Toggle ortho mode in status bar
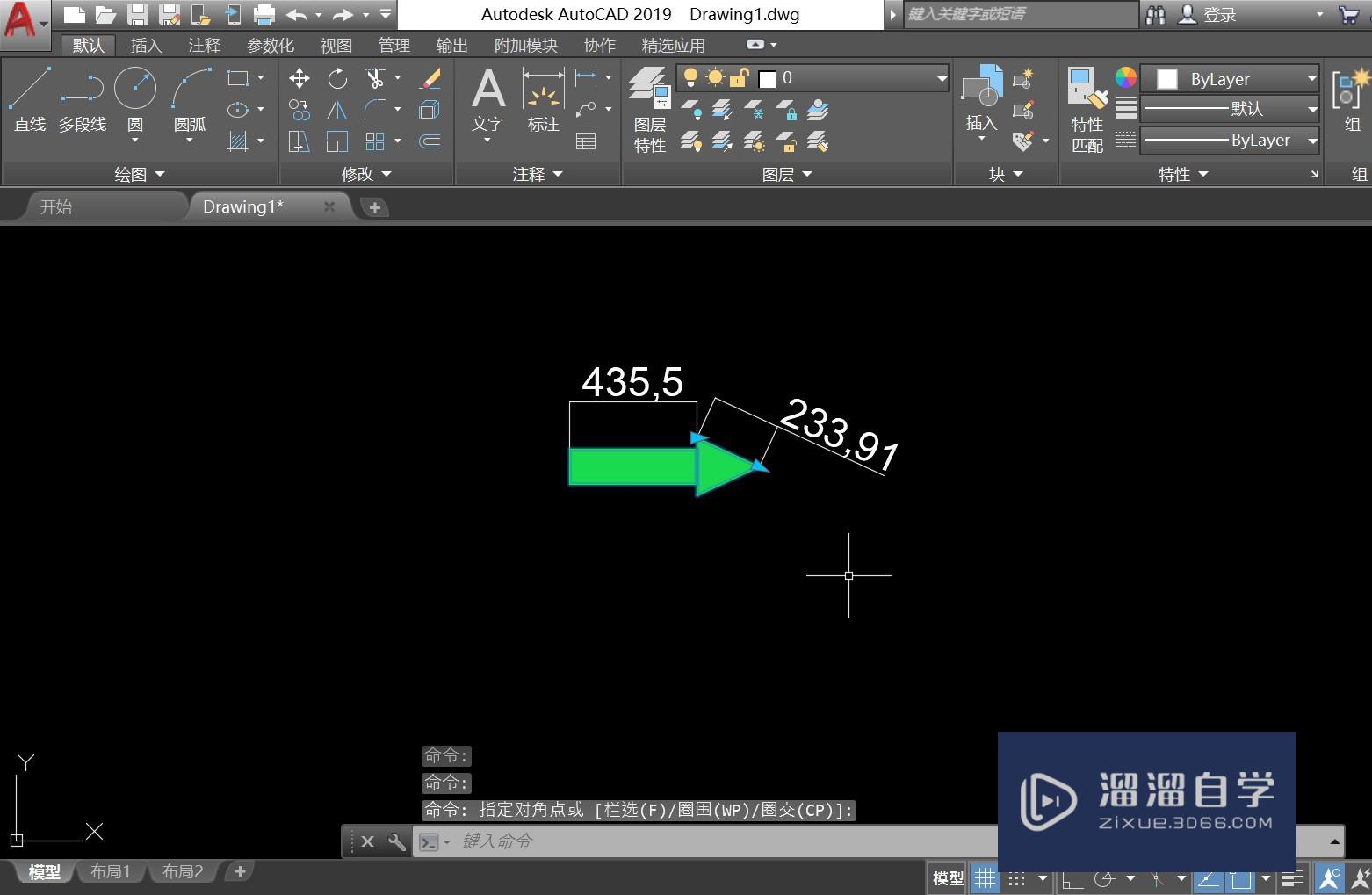The width and height of the screenshot is (1372, 895). click(1072, 878)
